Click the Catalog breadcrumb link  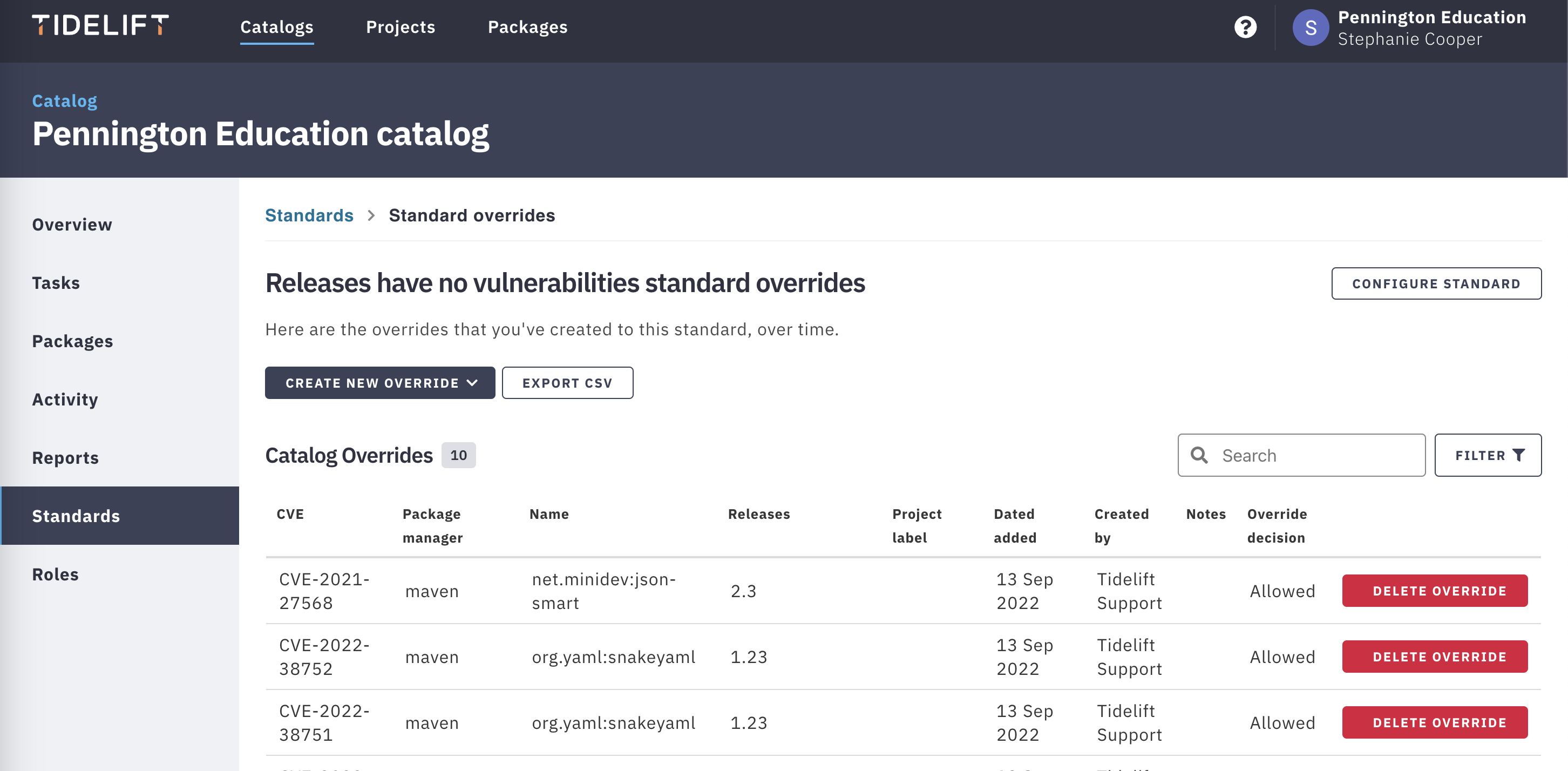coord(65,100)
